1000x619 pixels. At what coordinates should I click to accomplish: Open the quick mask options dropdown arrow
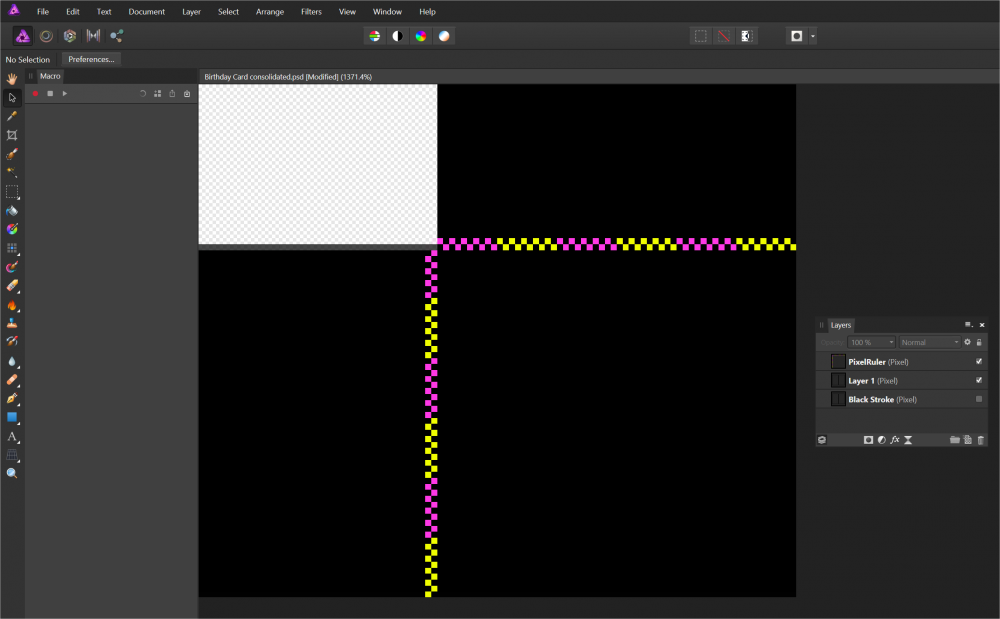pyautogui.click(x=813, y=36)
